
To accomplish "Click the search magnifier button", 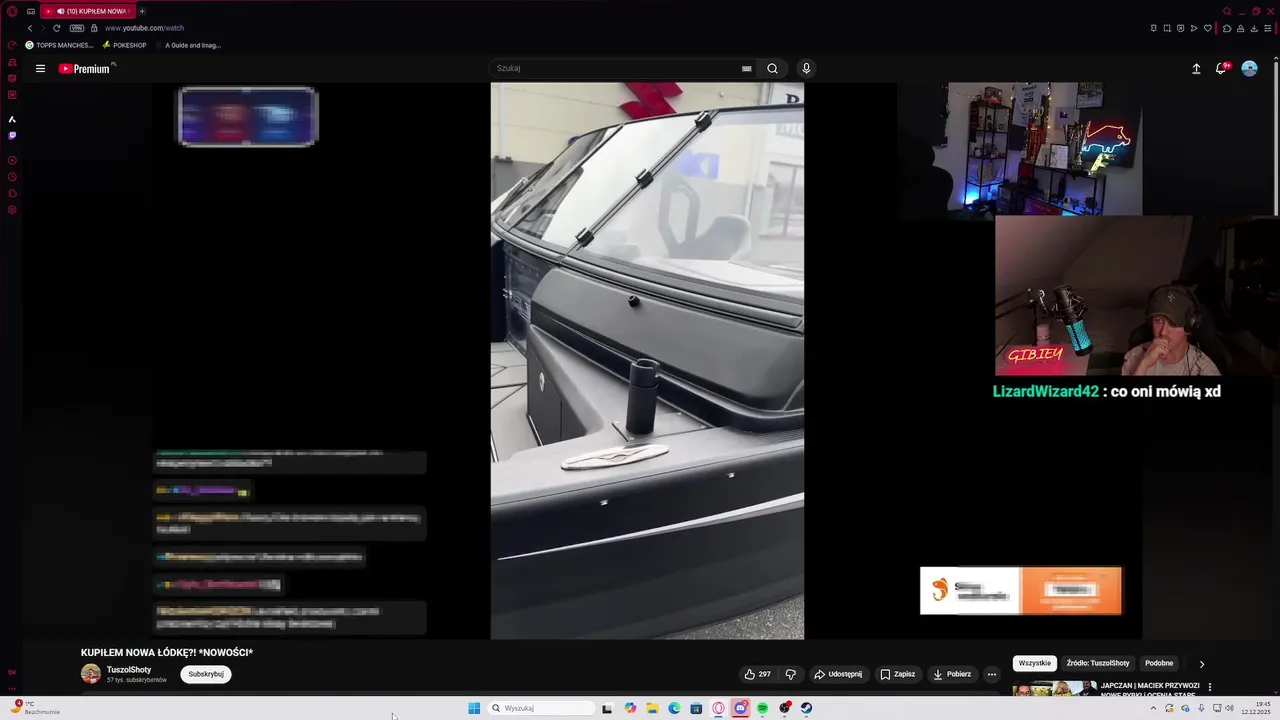I will 772,69.
